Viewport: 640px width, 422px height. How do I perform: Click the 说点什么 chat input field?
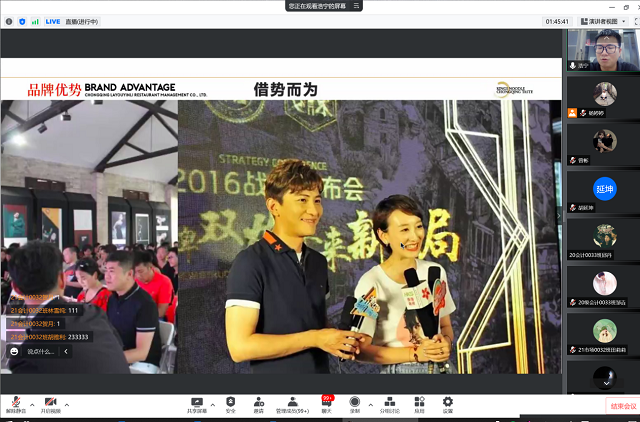(x=42, y=351)
